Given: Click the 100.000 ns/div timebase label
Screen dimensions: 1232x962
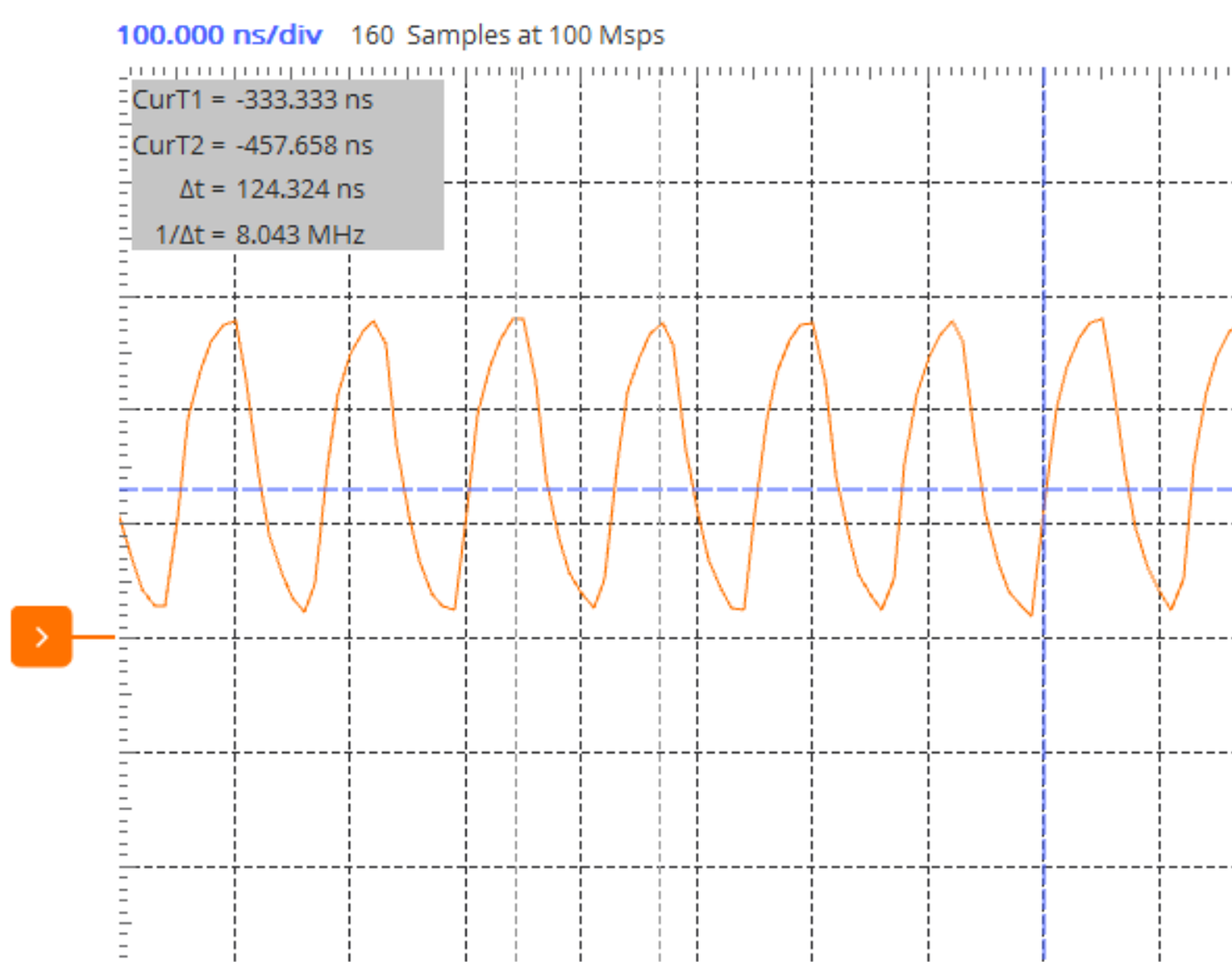Looking at the screenshot, I should (x=218, y=36).
